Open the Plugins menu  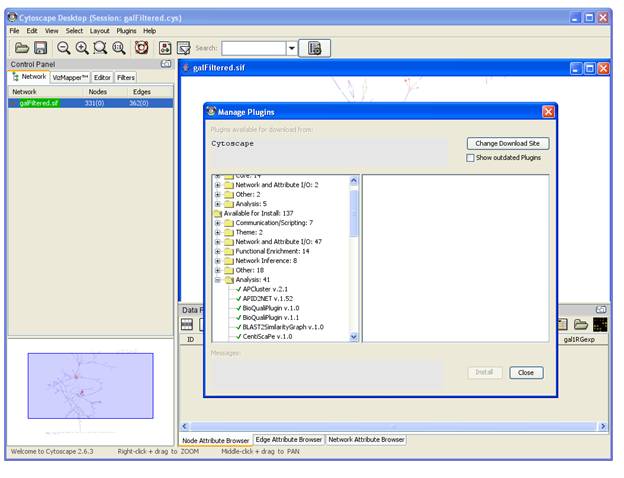click(x=127, y=31)
